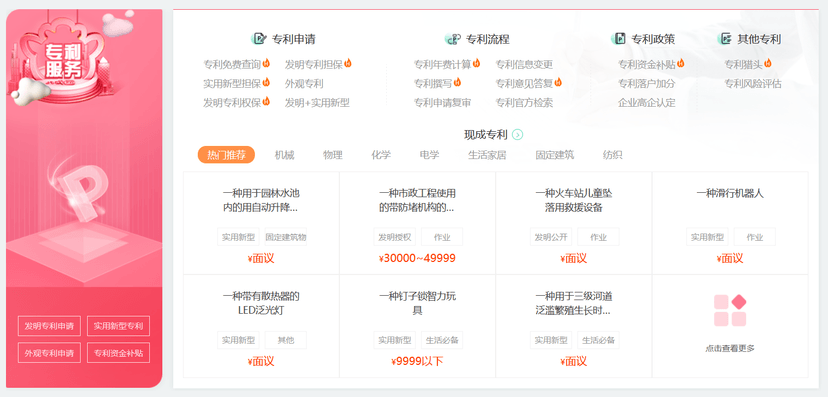
Task: Open the 专利年费计算 link
Action: tap(443, 64)
